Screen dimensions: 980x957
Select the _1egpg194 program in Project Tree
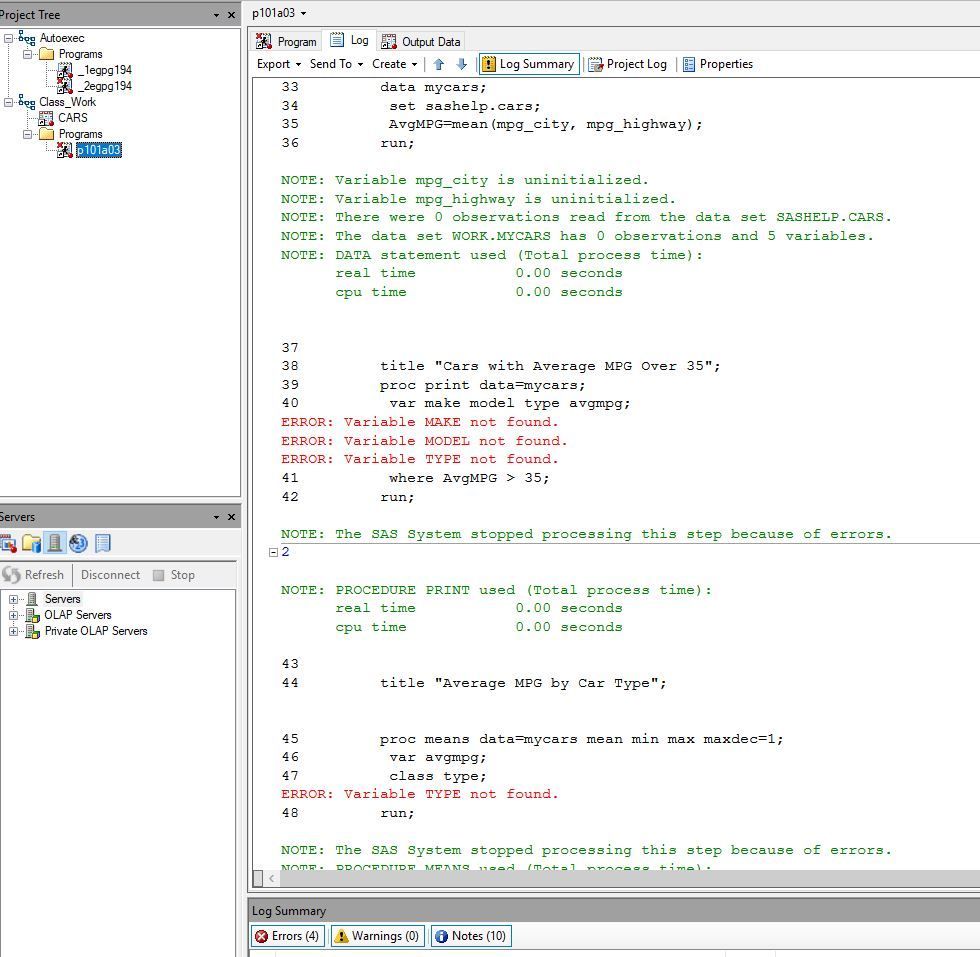(104, 70)
